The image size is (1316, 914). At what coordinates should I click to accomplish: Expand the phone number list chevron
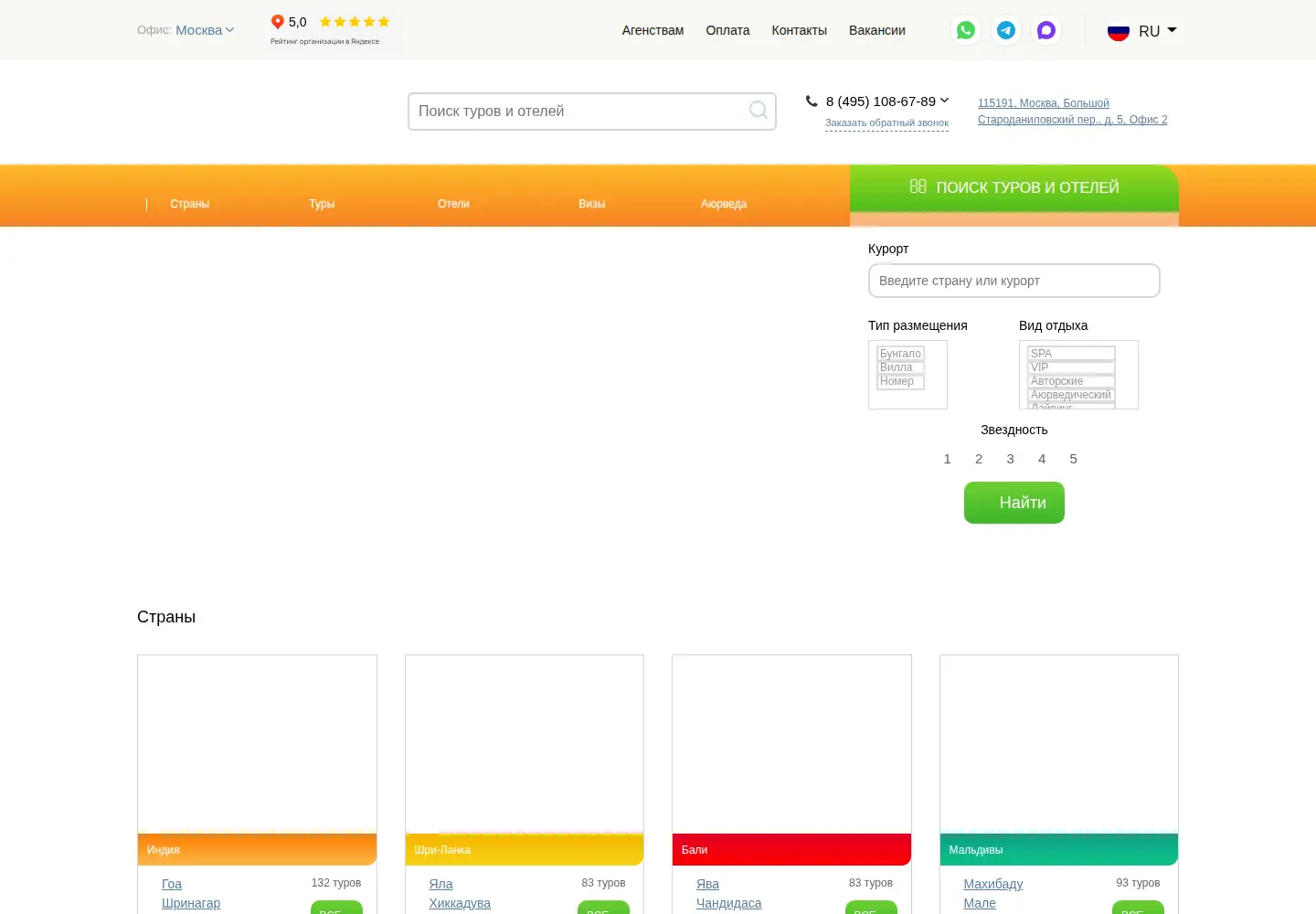pyautogui.click(x=944, y=101)
